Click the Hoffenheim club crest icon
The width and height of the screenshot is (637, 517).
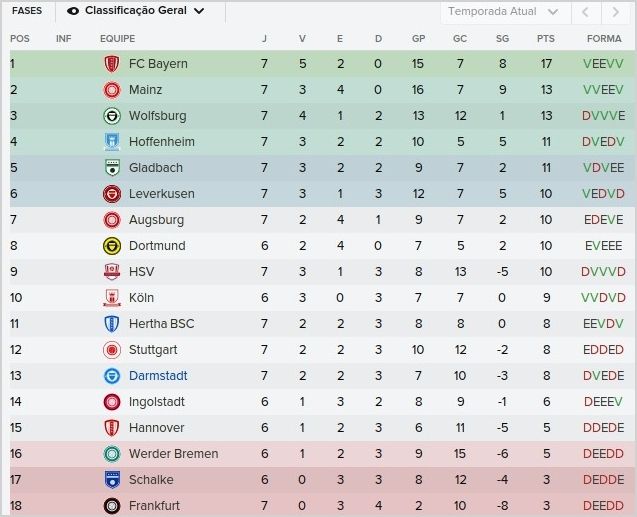click(x=112, y=142)
